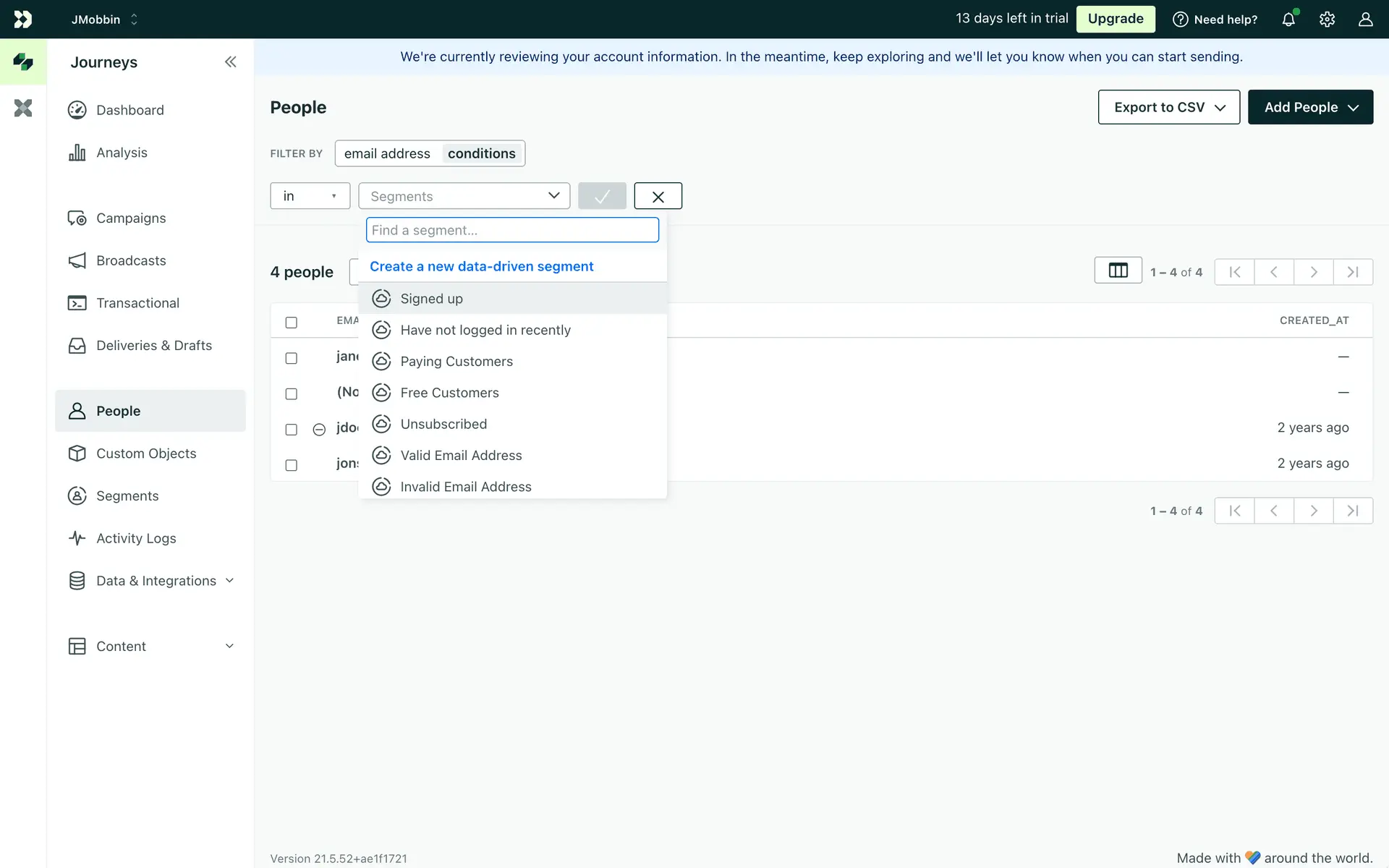1389x868 pixels.
Task: Open the Export to CSV dropdown
Action: pos(1168,107)
